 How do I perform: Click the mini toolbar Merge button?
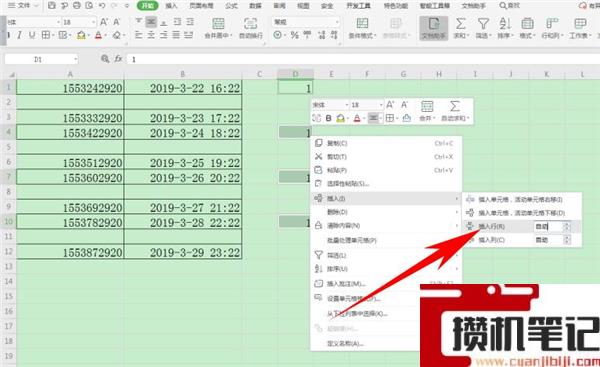point(427,111)
